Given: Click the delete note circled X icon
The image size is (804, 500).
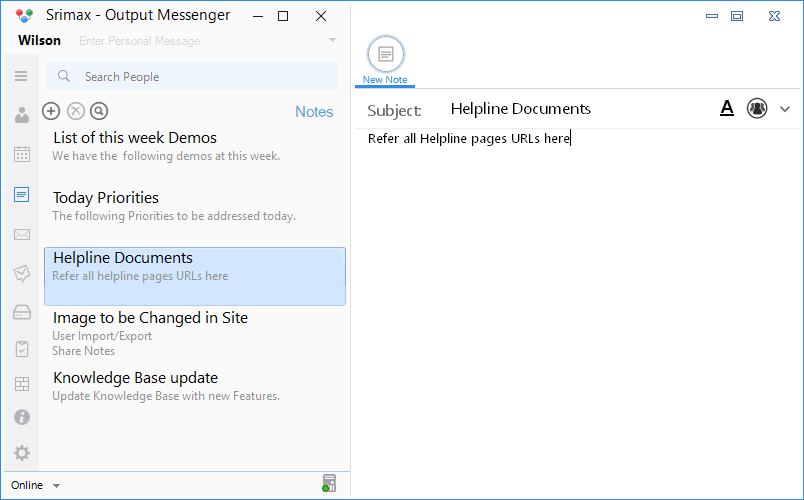Looking at the screenshot, I should (76, 111).
